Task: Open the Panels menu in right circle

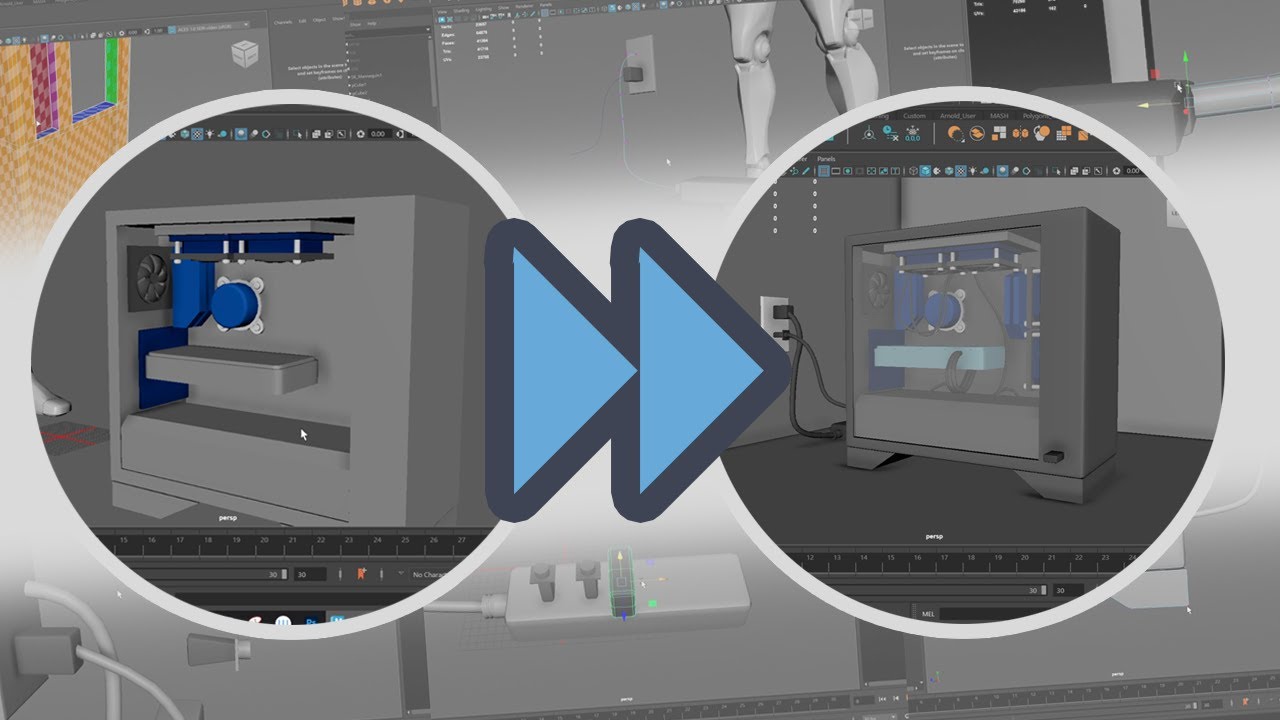Action: click(826, 159)
